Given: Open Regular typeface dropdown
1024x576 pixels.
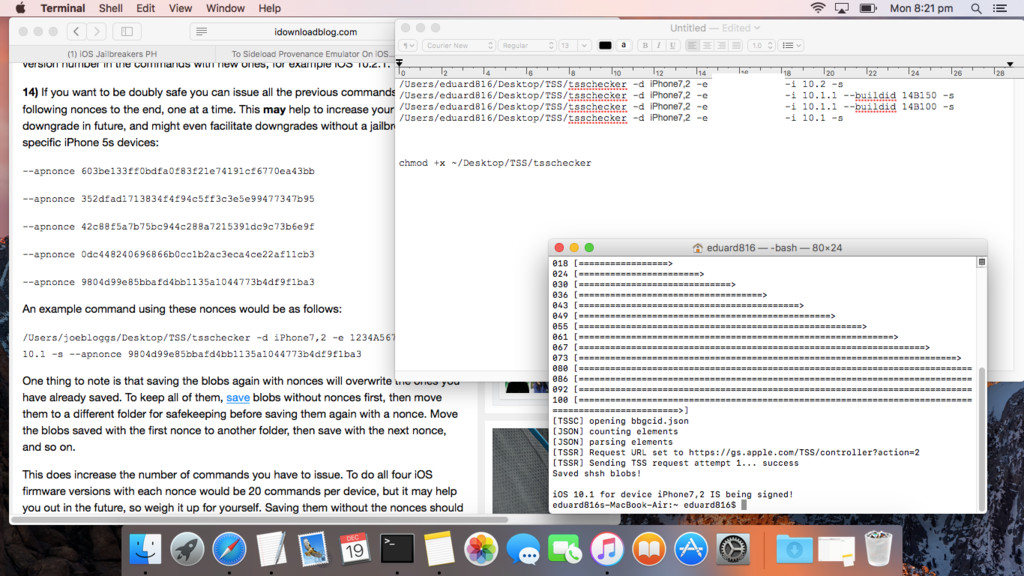Looking at the screenshot, I should click(527, 45).
